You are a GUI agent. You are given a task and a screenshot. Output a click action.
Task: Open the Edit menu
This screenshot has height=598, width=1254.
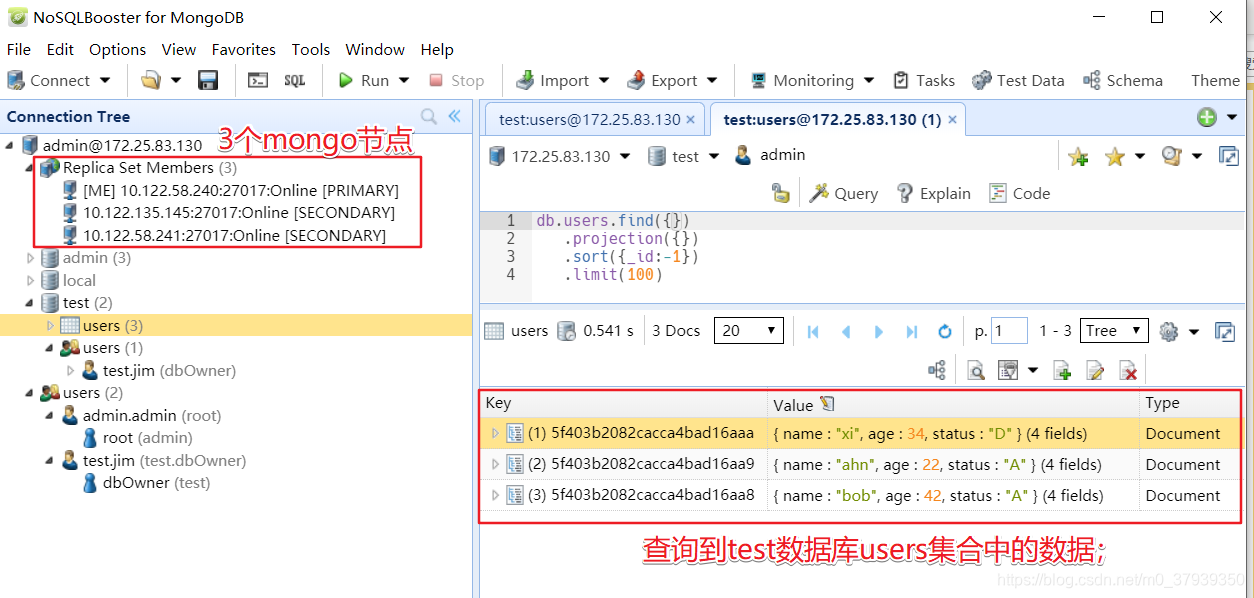tap(60, 49)
